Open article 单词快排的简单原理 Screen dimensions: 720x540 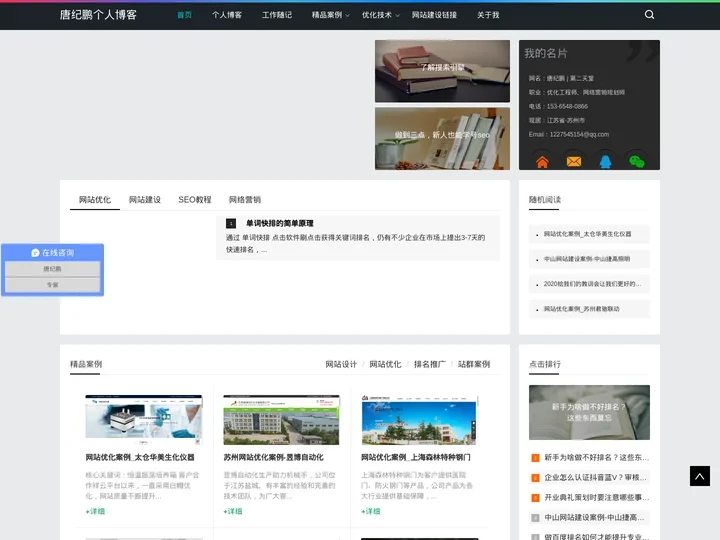[x=280, y=224]
